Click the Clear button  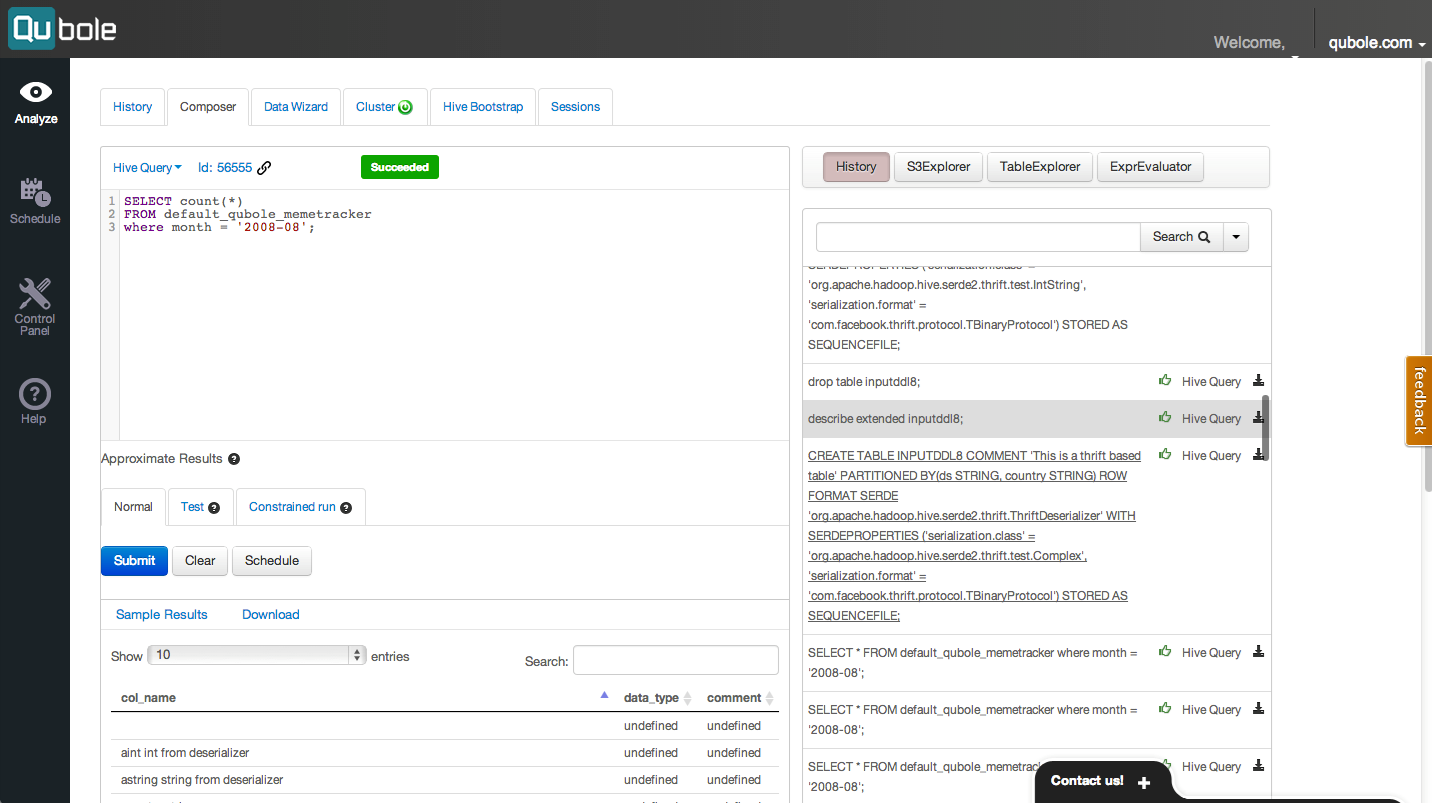point(200,561)
